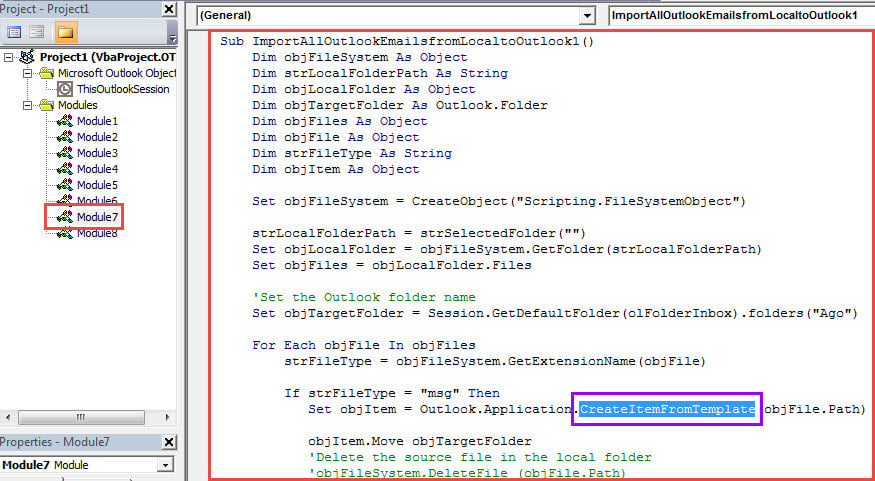Collapse the Microsoft Outlook Objects folder

tap(29, 73)
